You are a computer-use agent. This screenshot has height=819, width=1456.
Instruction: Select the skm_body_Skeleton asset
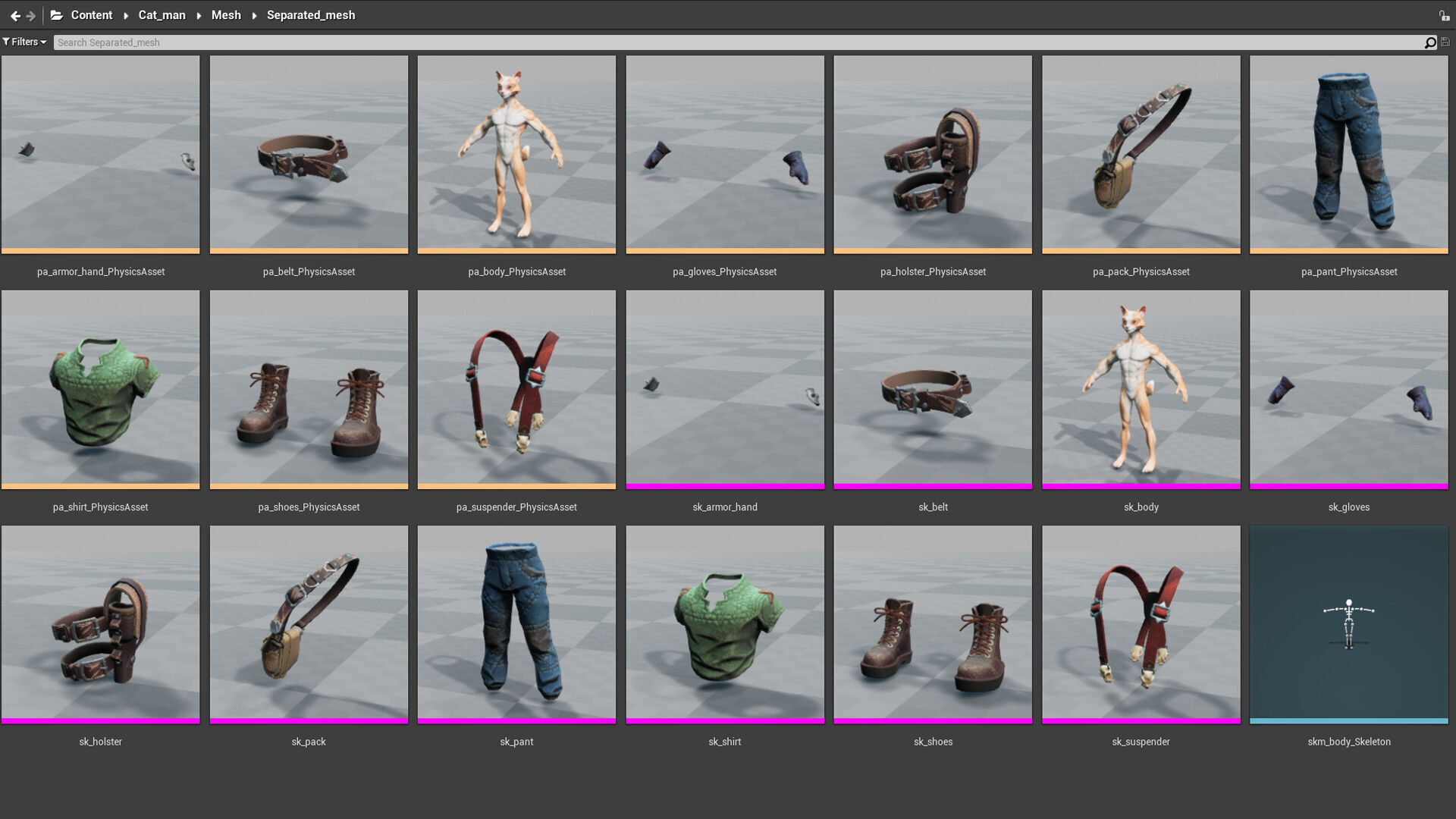click(1348, 624)
